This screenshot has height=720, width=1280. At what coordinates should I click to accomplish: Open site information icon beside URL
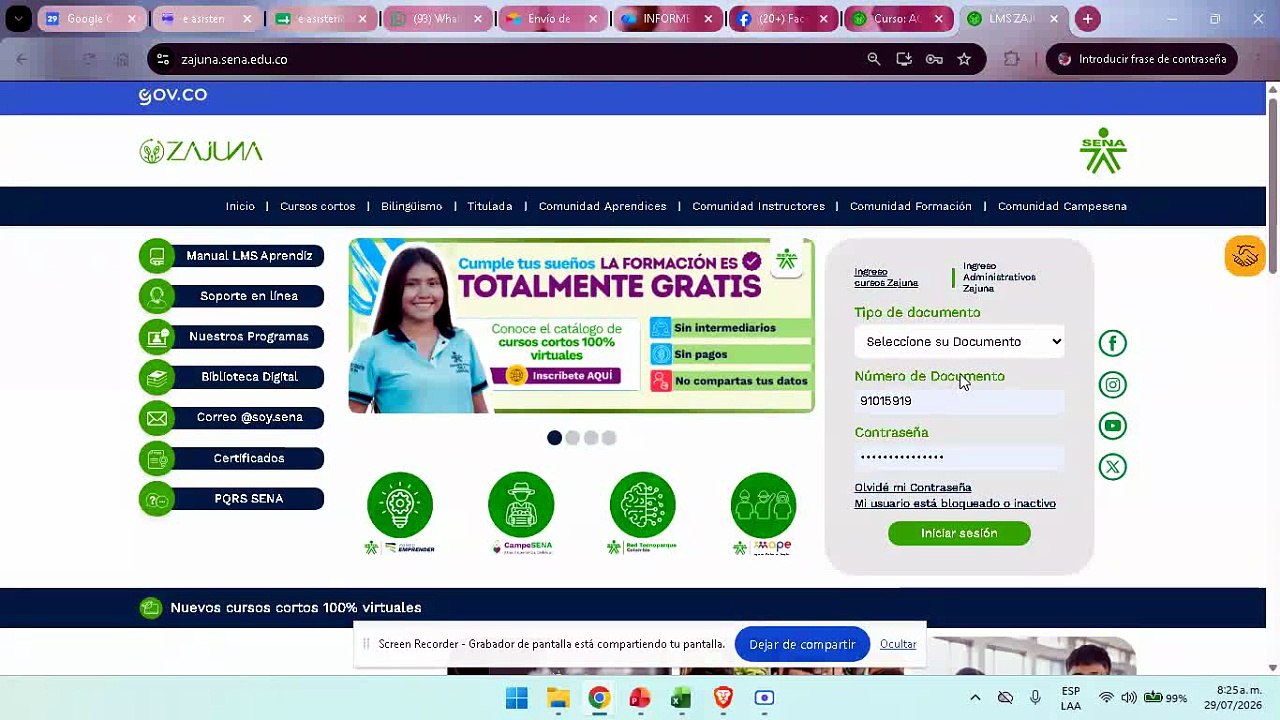coord(164,59)
